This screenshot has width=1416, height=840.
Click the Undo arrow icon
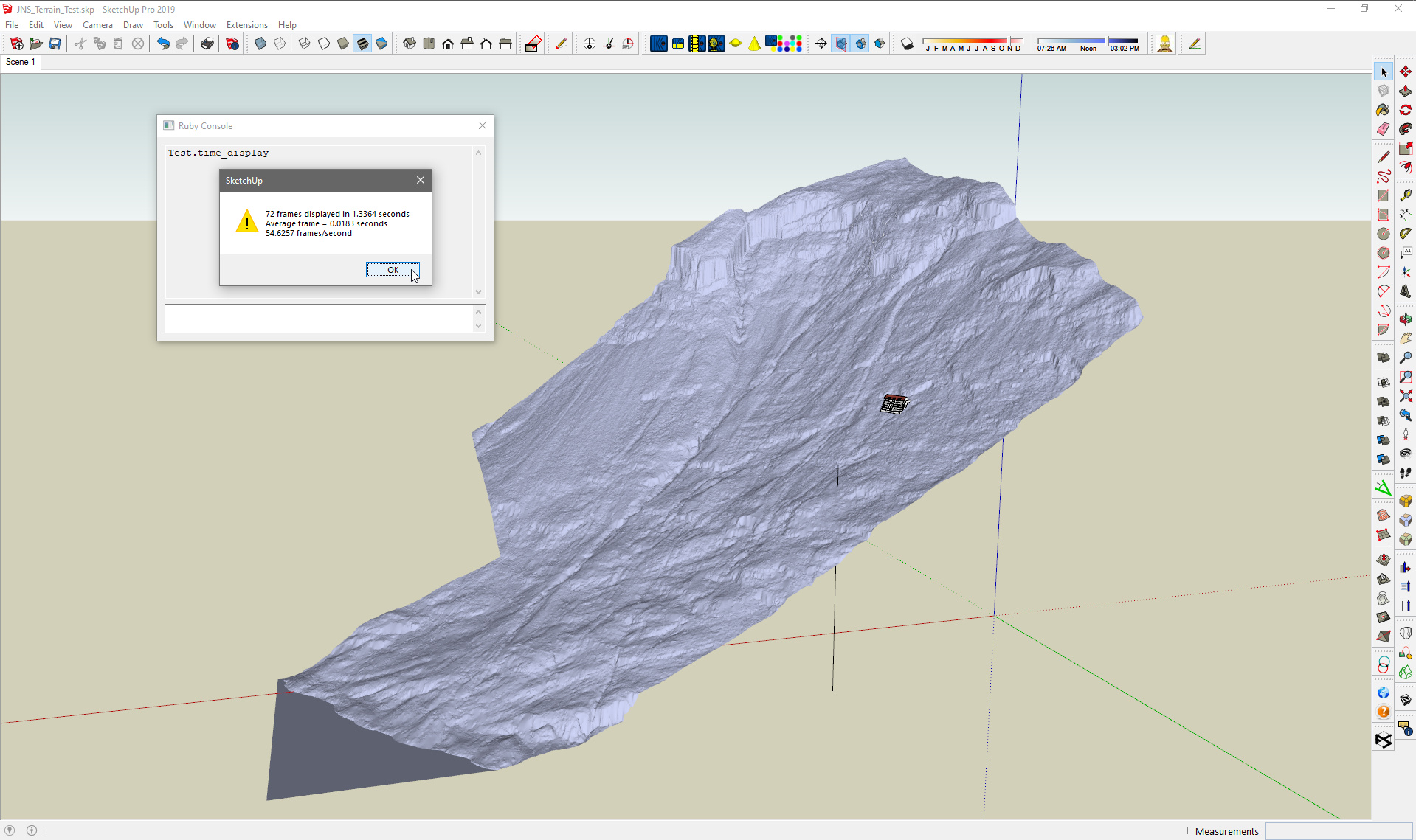tap(163, 44)
